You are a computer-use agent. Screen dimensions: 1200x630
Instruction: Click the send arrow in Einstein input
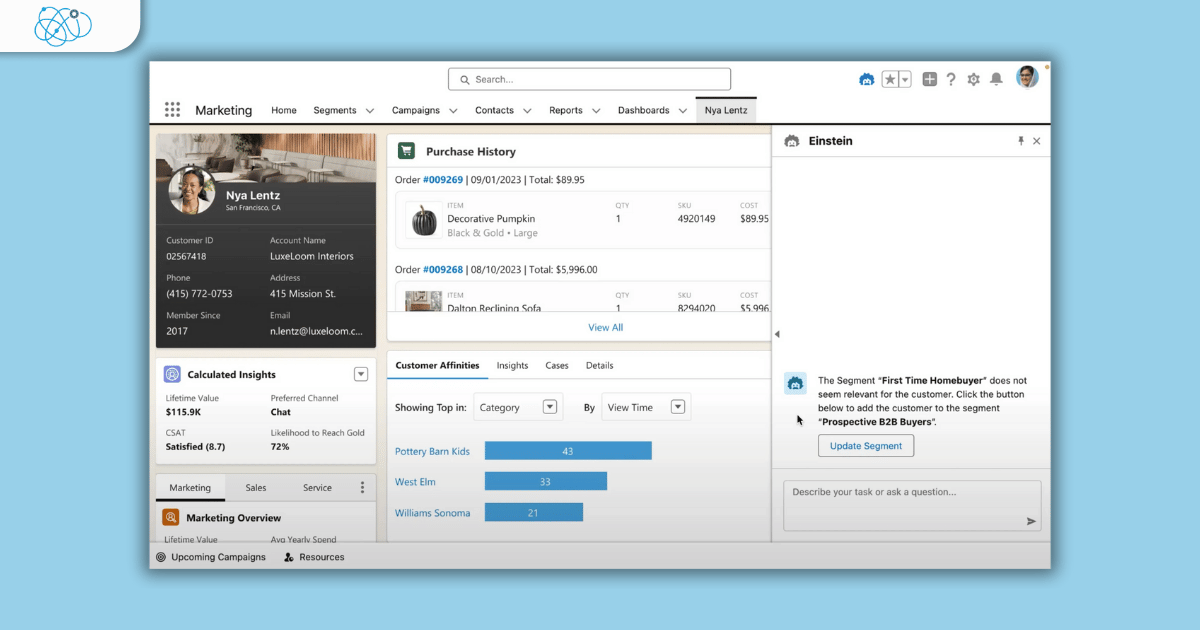point(1031,521)
